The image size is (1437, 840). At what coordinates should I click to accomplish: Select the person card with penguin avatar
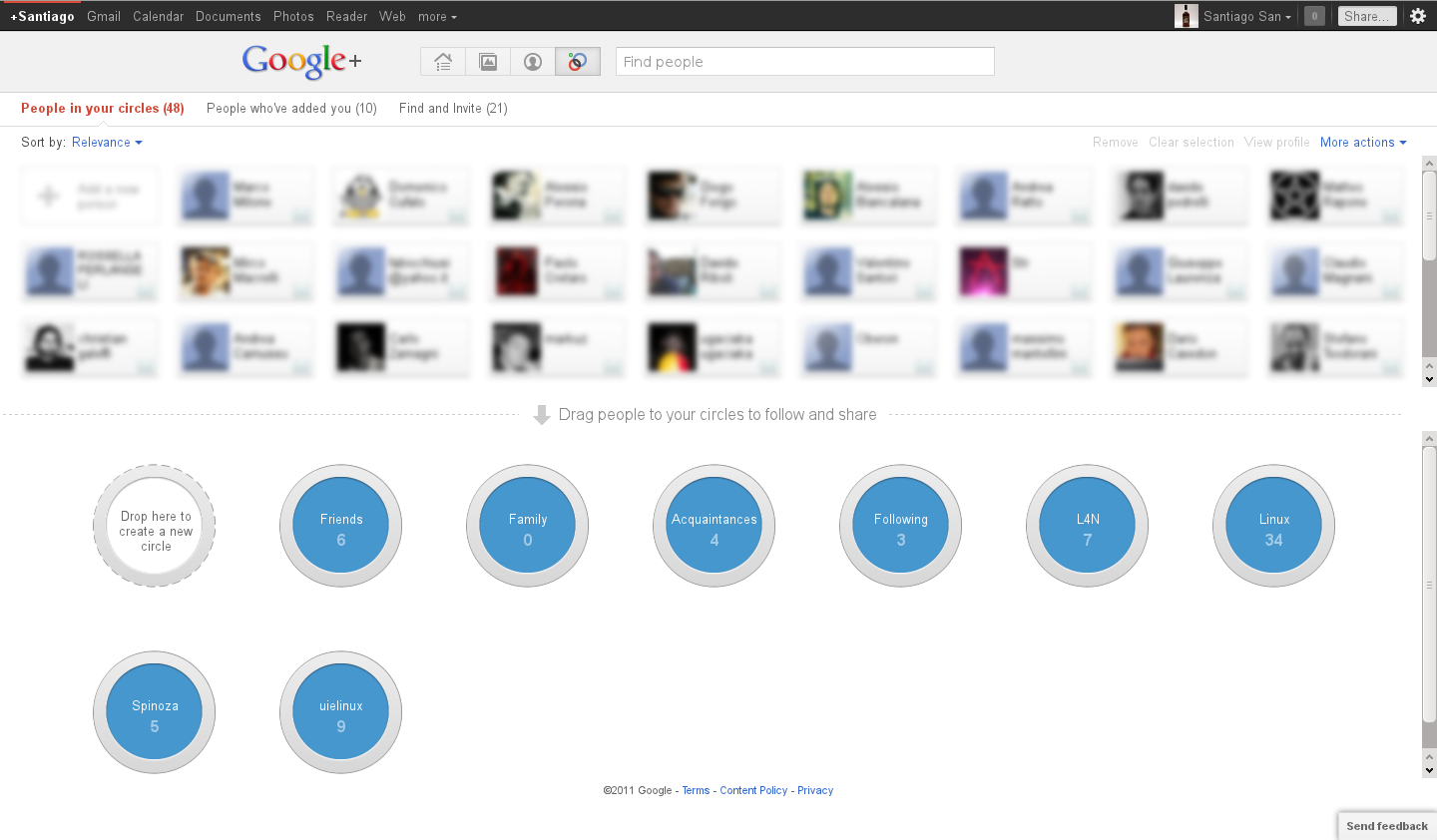[401, 196]
